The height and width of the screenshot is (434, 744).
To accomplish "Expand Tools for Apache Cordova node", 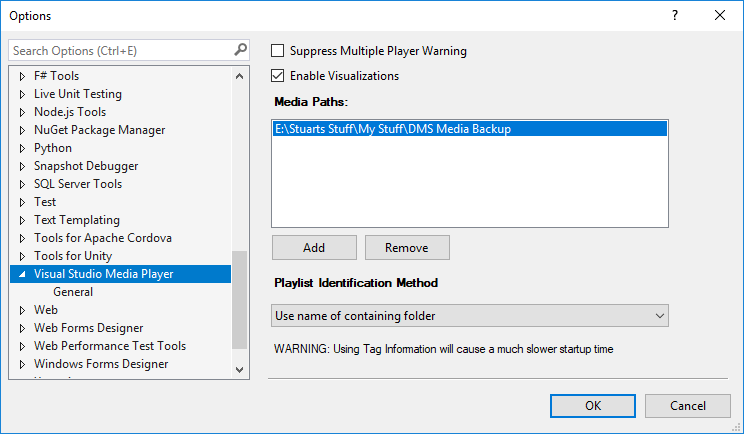I will click(22, 238).
